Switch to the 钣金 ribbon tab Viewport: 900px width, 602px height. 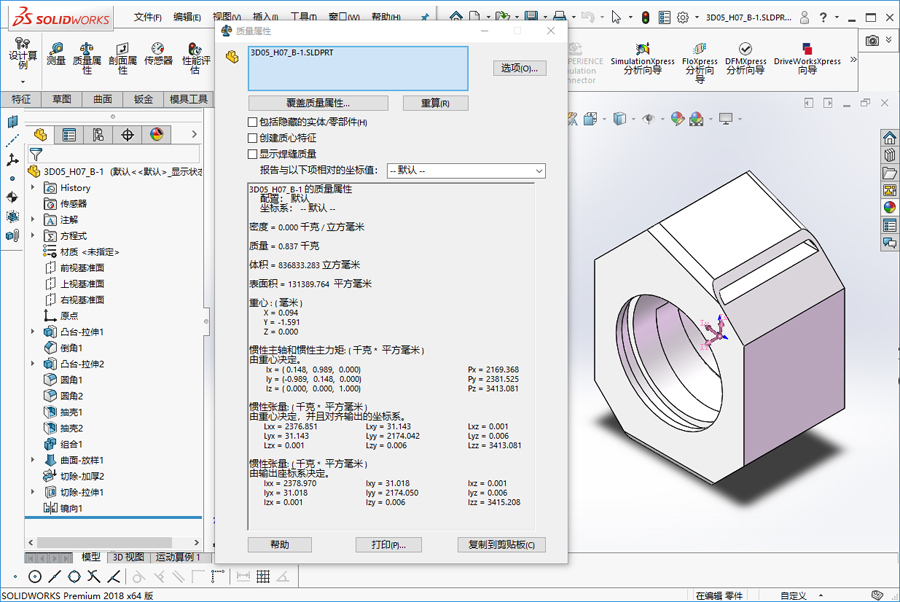click(x=143, y=99)
